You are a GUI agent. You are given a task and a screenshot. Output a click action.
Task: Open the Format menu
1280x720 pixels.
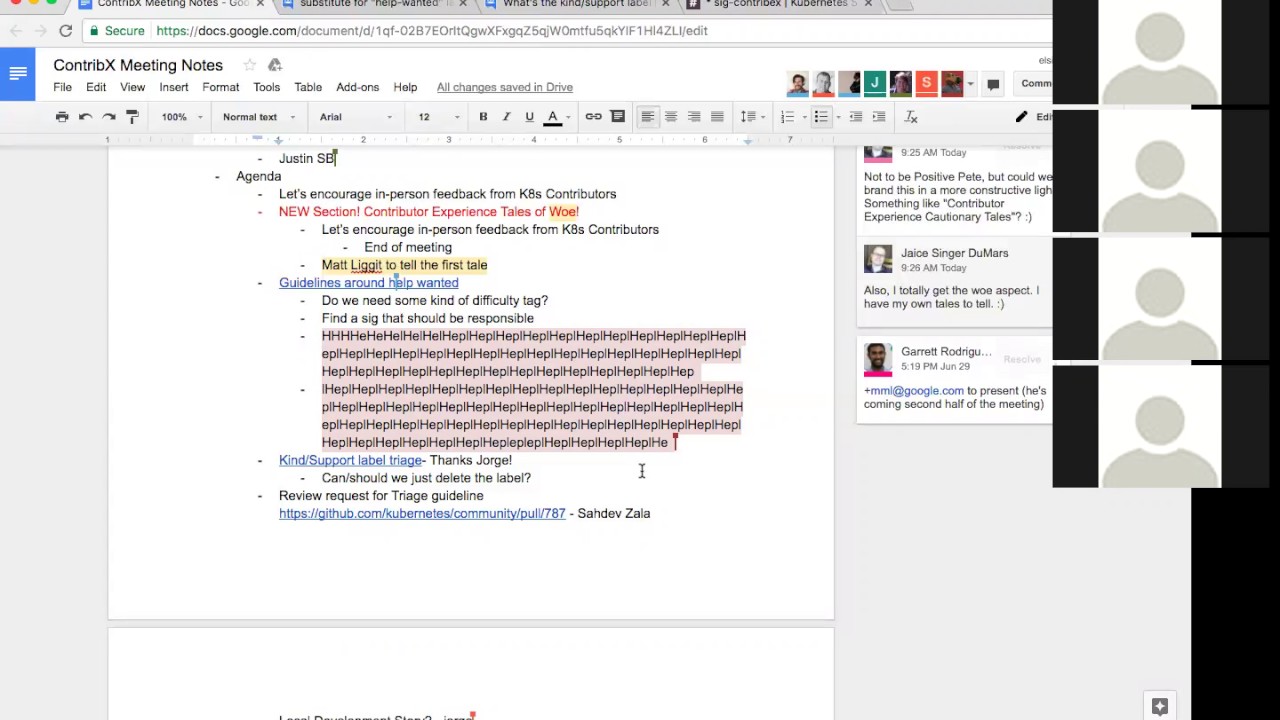220,87
